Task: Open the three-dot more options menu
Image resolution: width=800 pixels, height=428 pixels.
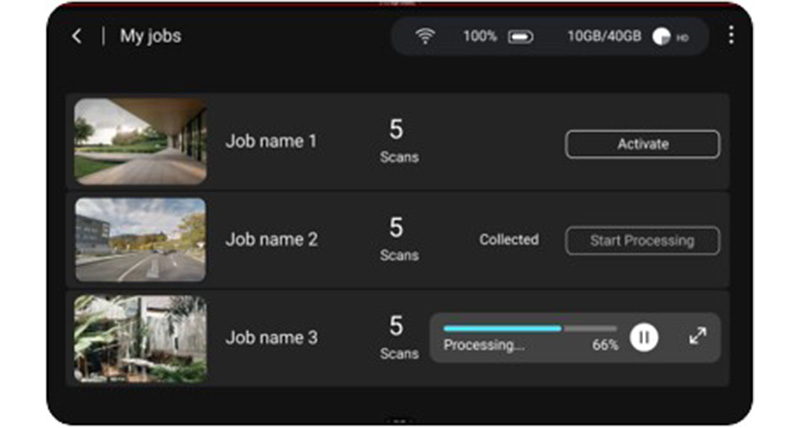Action: coord(731,36)
